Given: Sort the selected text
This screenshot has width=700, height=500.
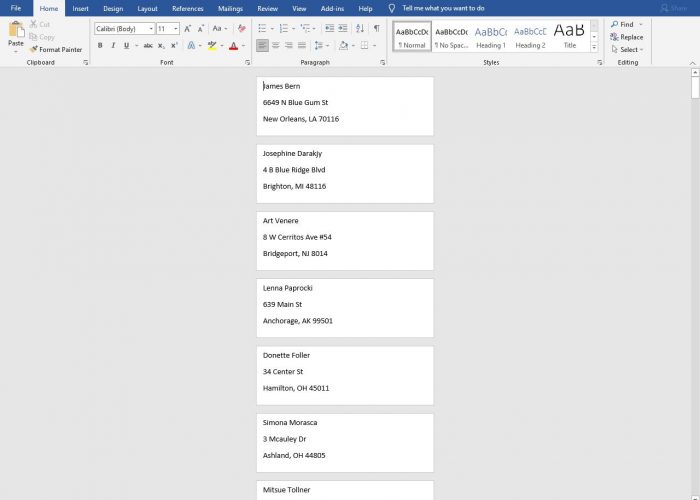Looking at the screenshot, I should pos(360,29).
